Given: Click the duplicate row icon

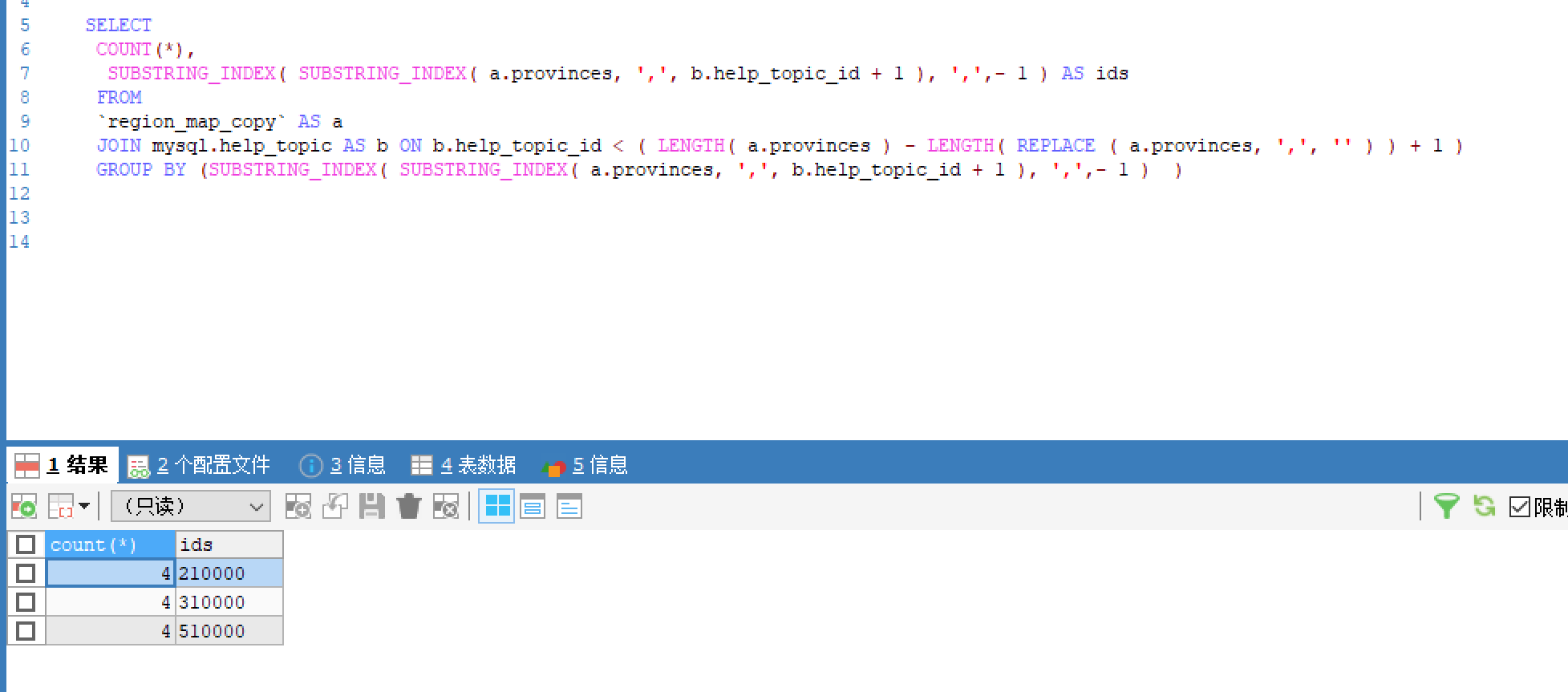Looking at the screenshot, I should [x=335, y=507].
